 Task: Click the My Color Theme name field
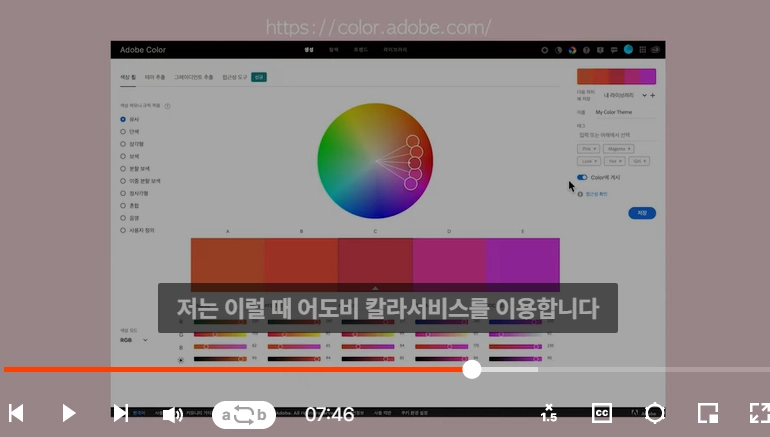pos(625,112)
